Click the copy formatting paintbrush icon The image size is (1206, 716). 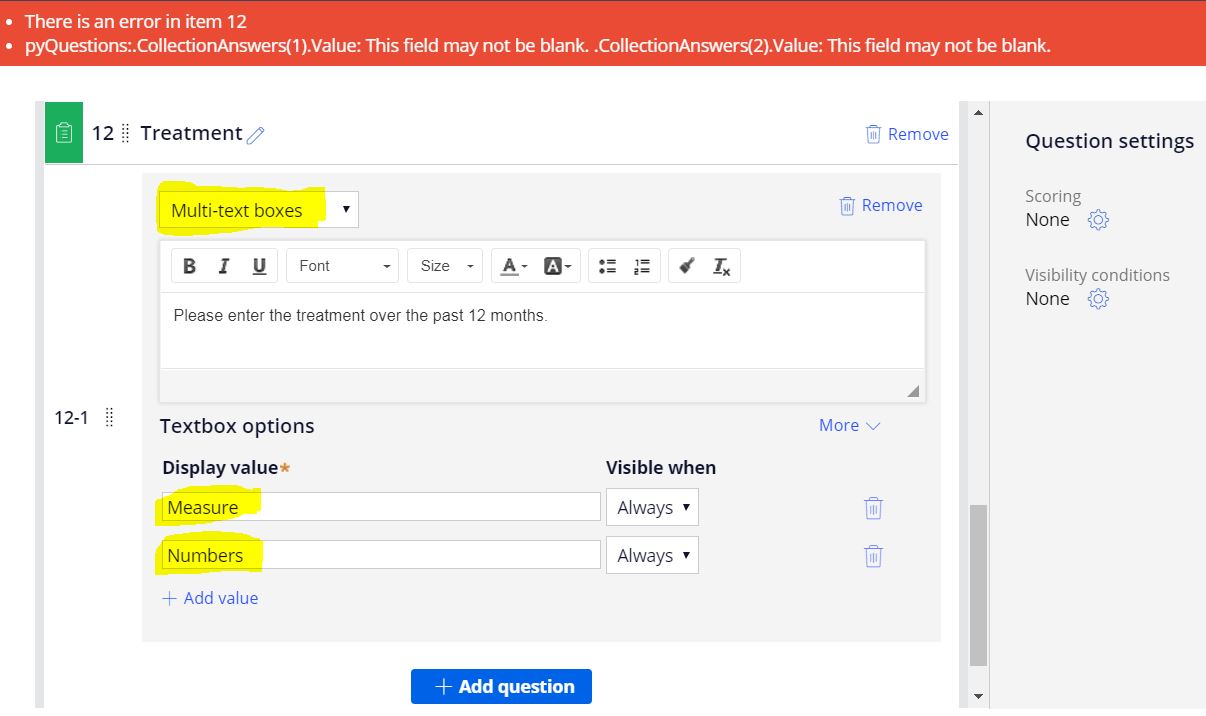tap(687, 266)
